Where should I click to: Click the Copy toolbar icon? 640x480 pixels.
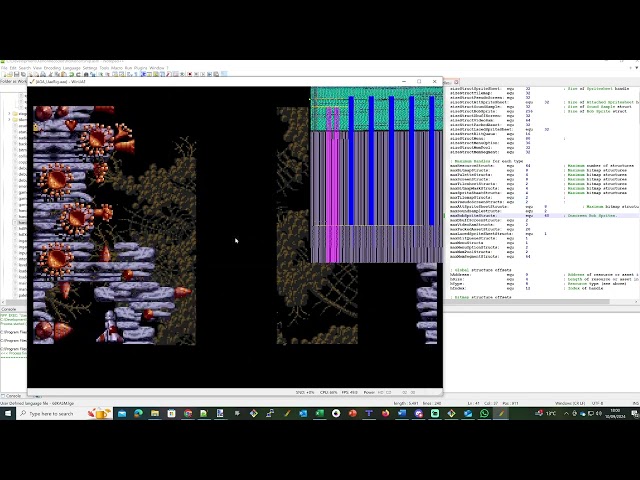[57, 74]
